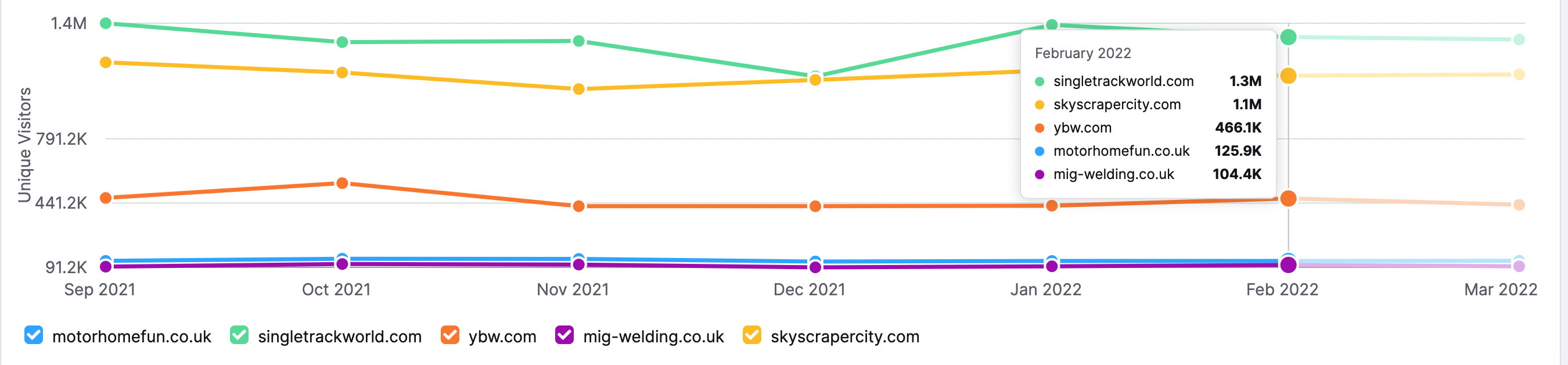
Task: Click the highlighted green Feb 2022 point
Action: click(x=1288, y=37)
